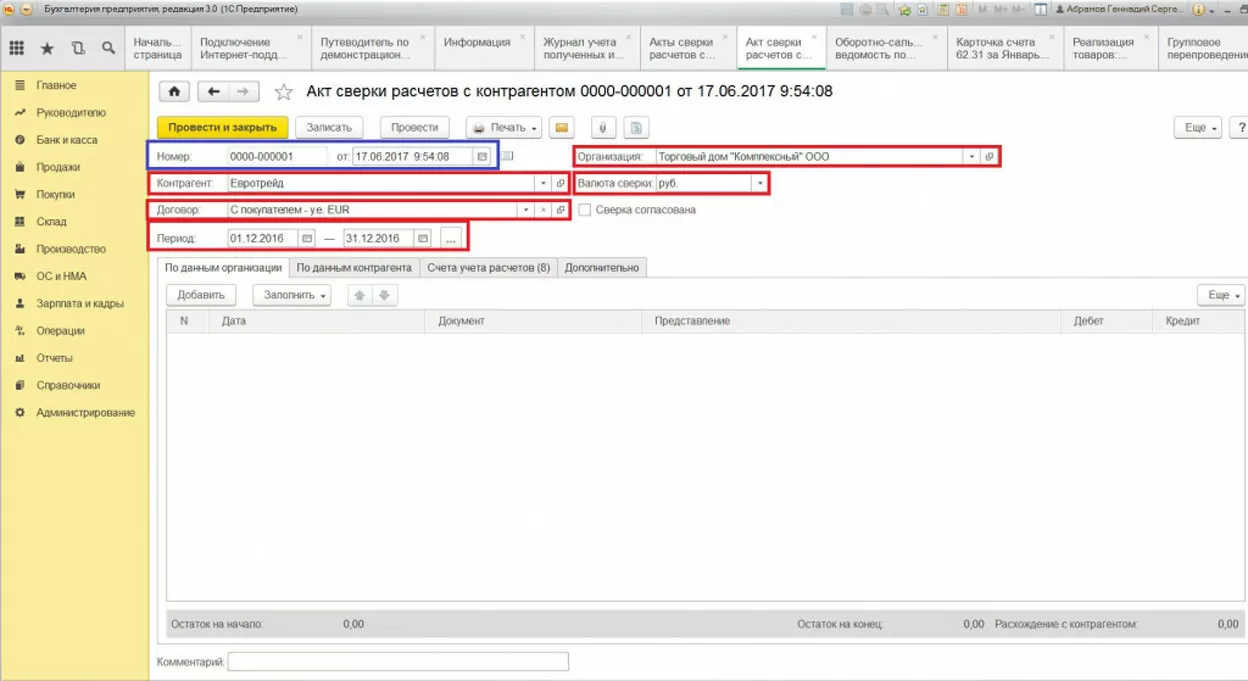Screen dimensions: 1248x681
Task: Click the Кредит column header
Action: pyautogui.click(x=1198, y=321)
